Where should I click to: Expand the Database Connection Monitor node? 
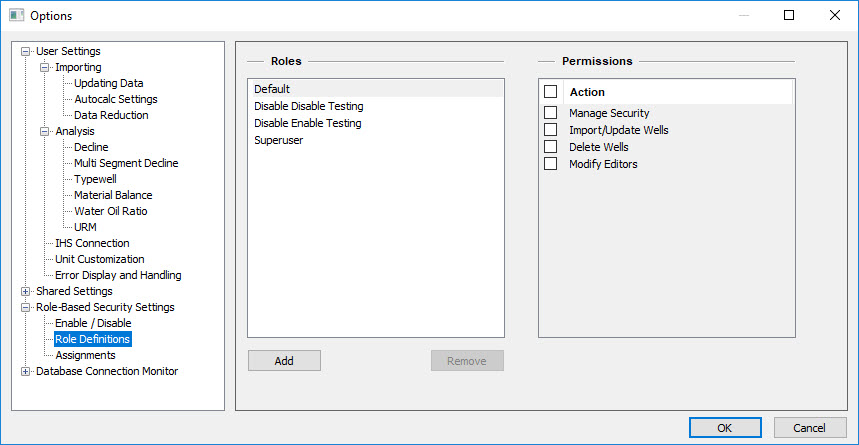(26, 371)
